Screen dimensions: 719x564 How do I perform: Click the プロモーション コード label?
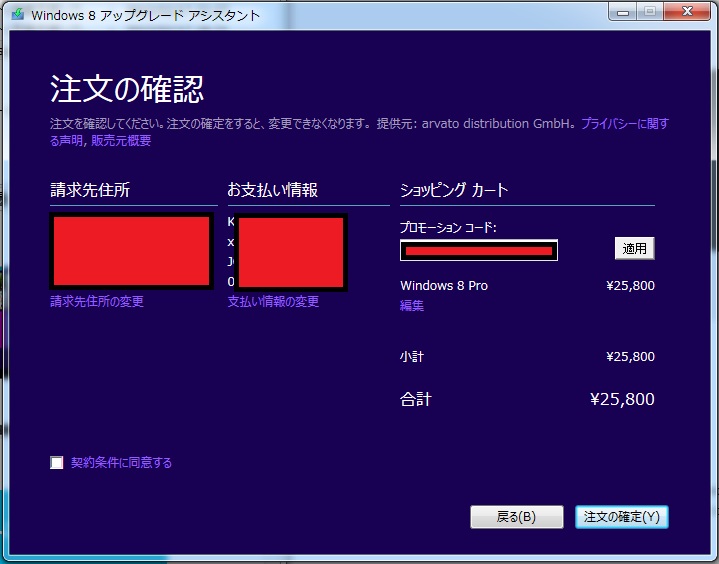pos(448,227)
